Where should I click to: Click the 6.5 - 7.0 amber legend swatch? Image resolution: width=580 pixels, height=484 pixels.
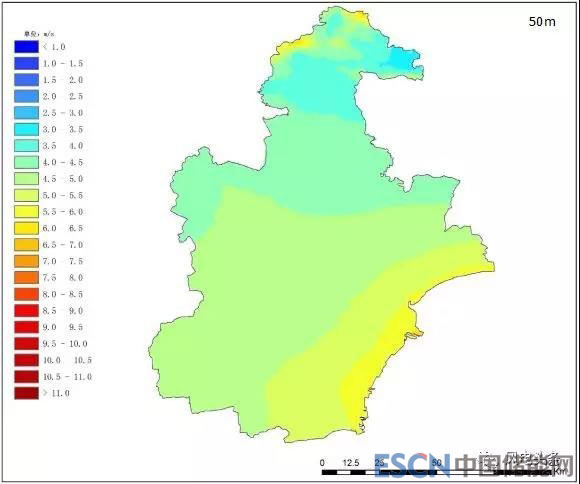(x=26, y=245)
